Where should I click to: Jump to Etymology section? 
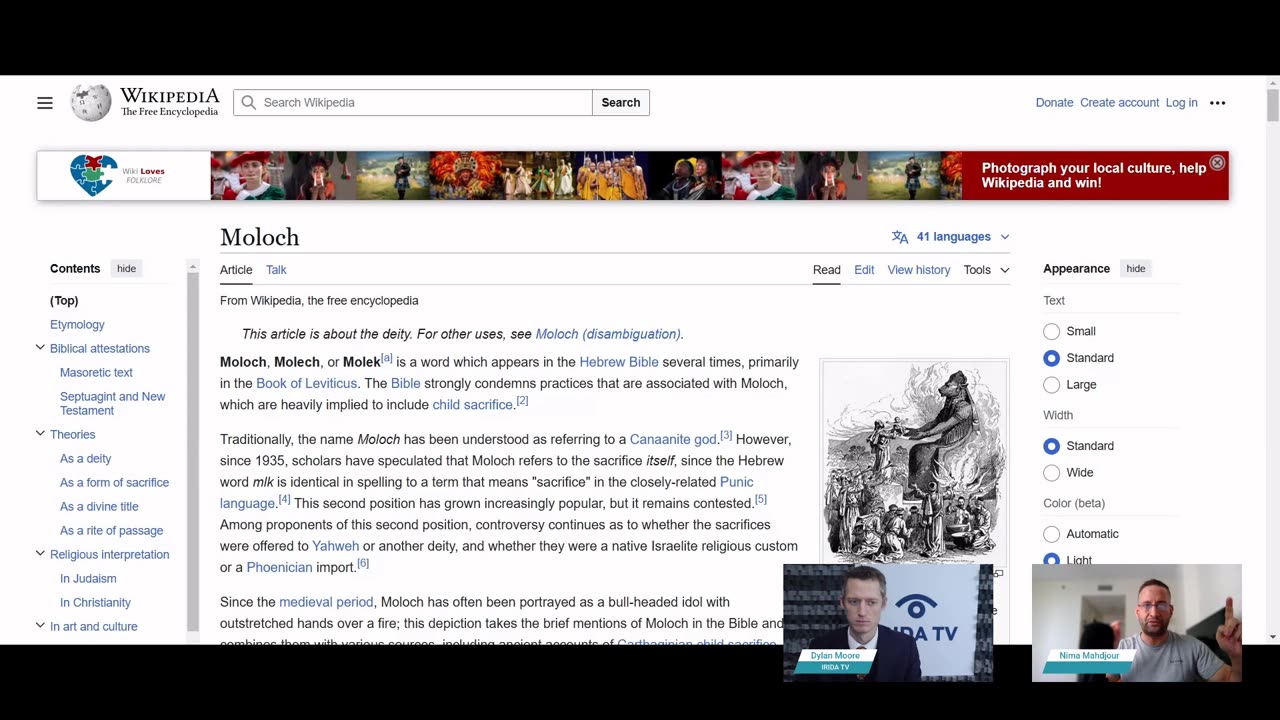tap(77, 325)
